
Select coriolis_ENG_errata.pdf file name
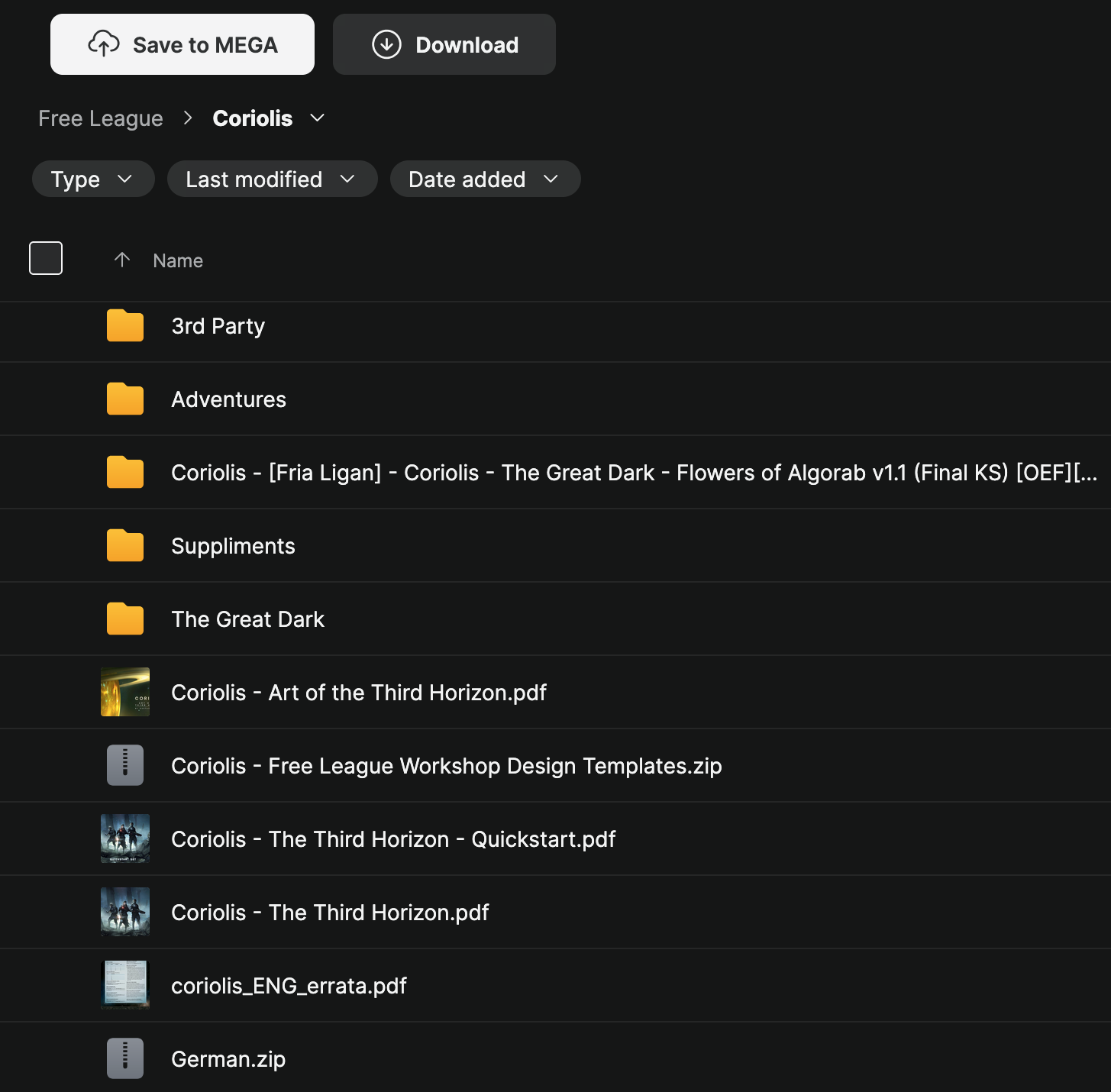point(289,986)
